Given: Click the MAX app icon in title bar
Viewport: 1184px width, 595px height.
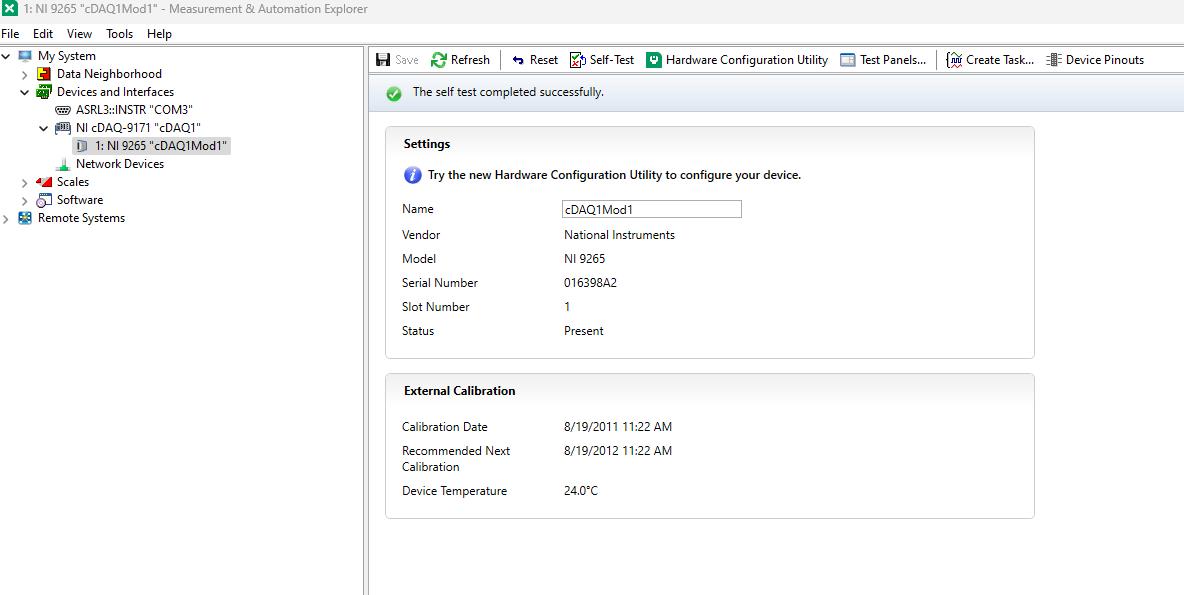Looking at the screenshot, I should coord(10,9).
